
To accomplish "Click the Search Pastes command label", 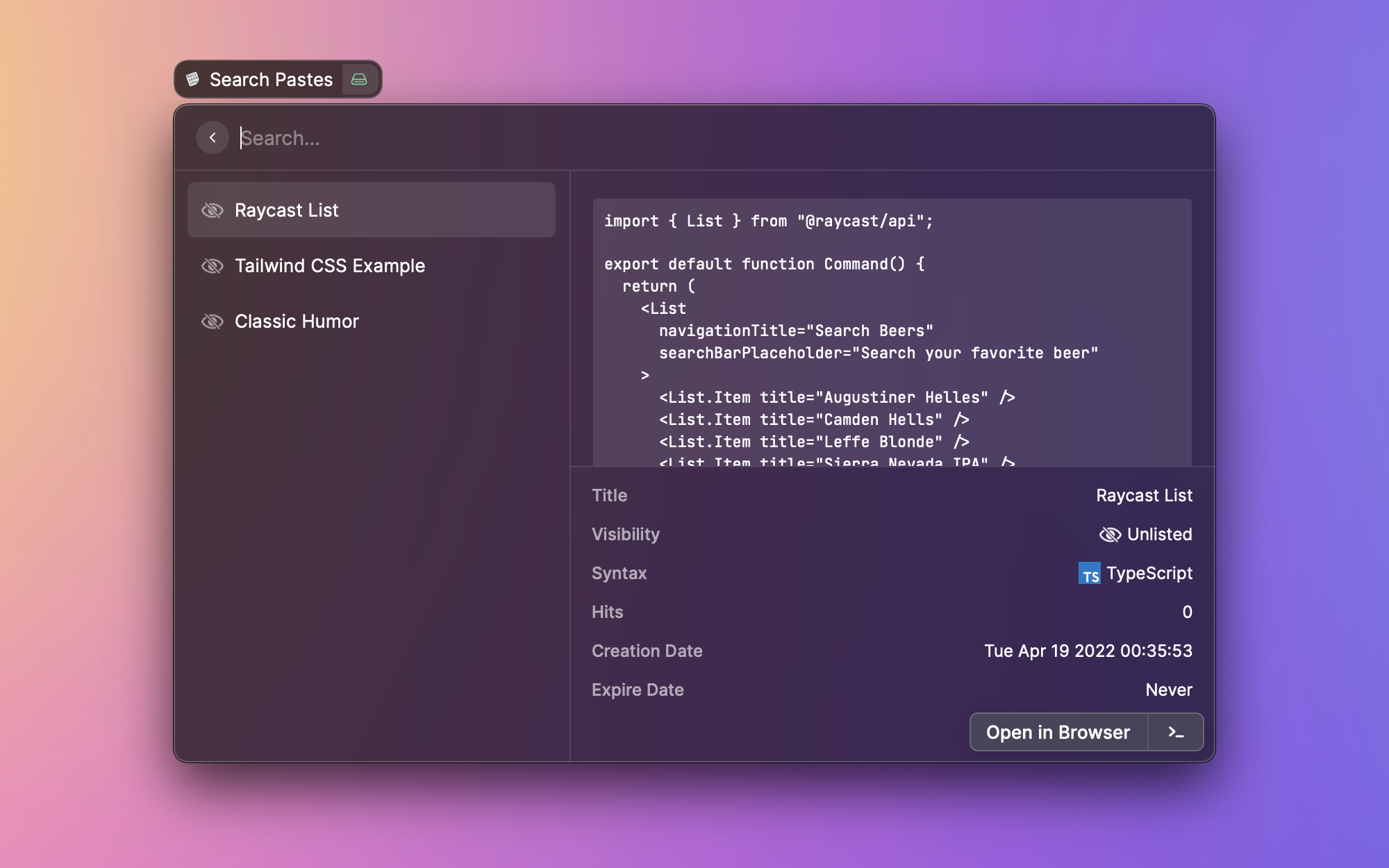I will (x=271, y=80).
